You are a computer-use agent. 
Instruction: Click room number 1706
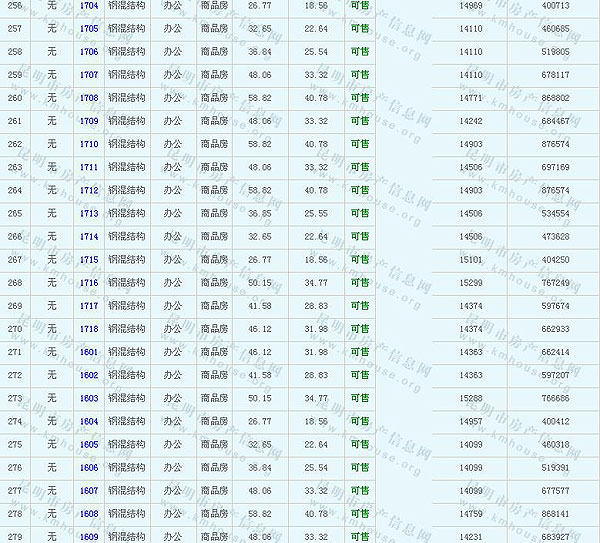point(89,52)
